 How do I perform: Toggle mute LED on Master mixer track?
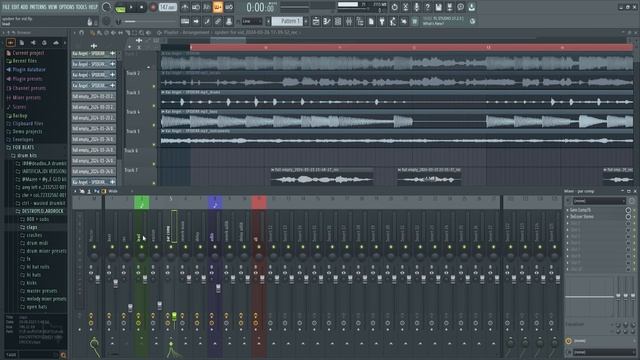coord(94,247)
